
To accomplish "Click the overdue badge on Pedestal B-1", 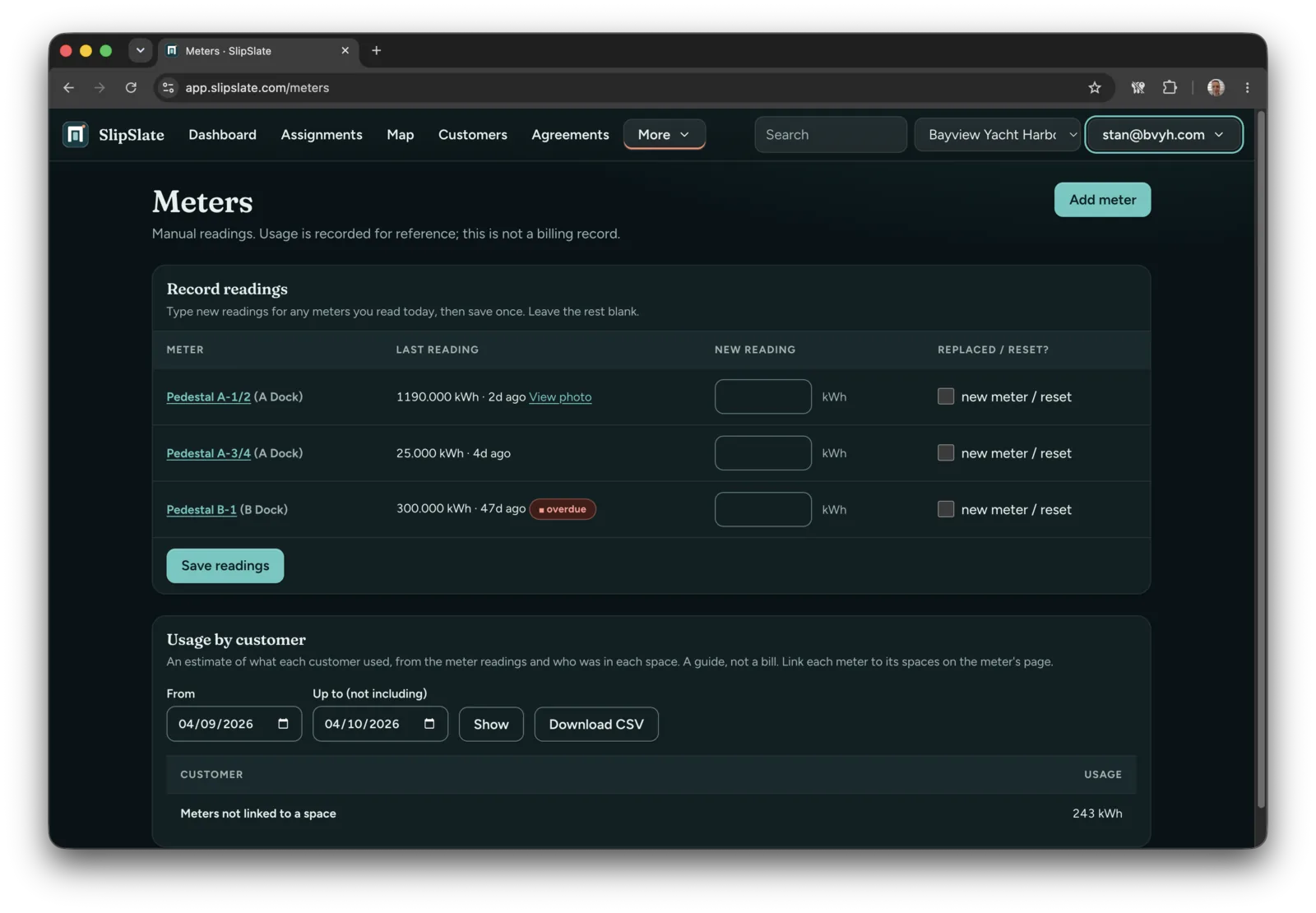I will pos(563,509).
